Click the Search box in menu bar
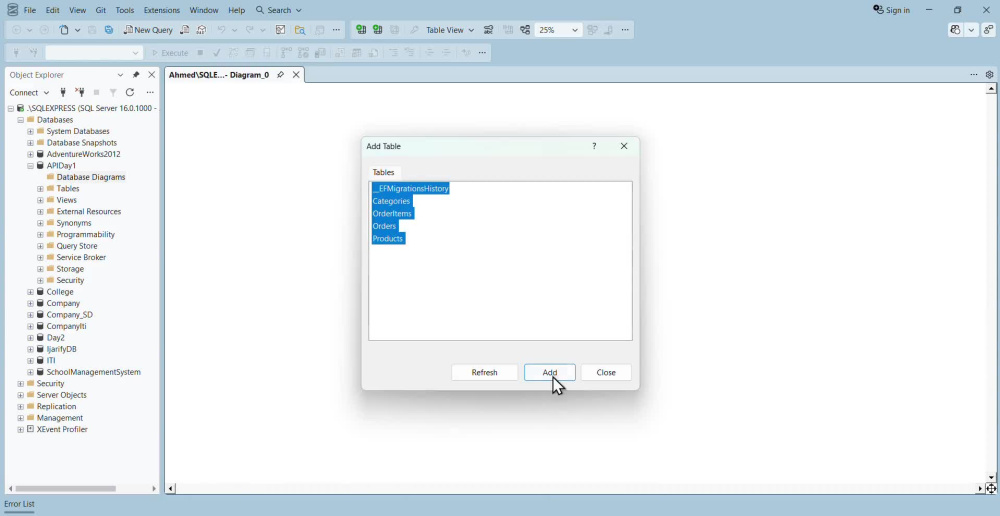Screen dimensions: 1000x516 point(279,10)
